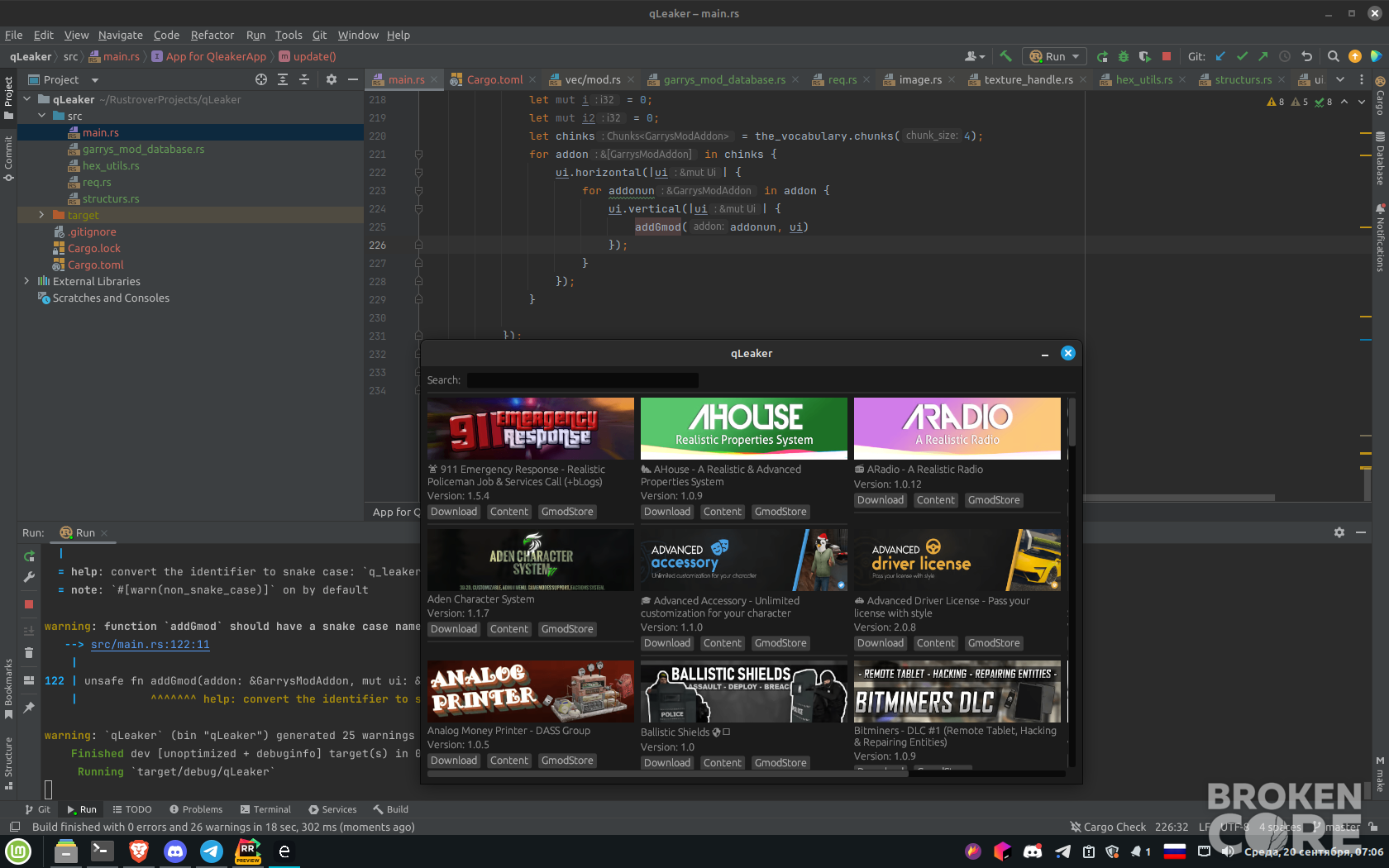Viewport: 1389px width, 868px height.
Task: Open the Problems tool window
Action: tap(196, 809)
